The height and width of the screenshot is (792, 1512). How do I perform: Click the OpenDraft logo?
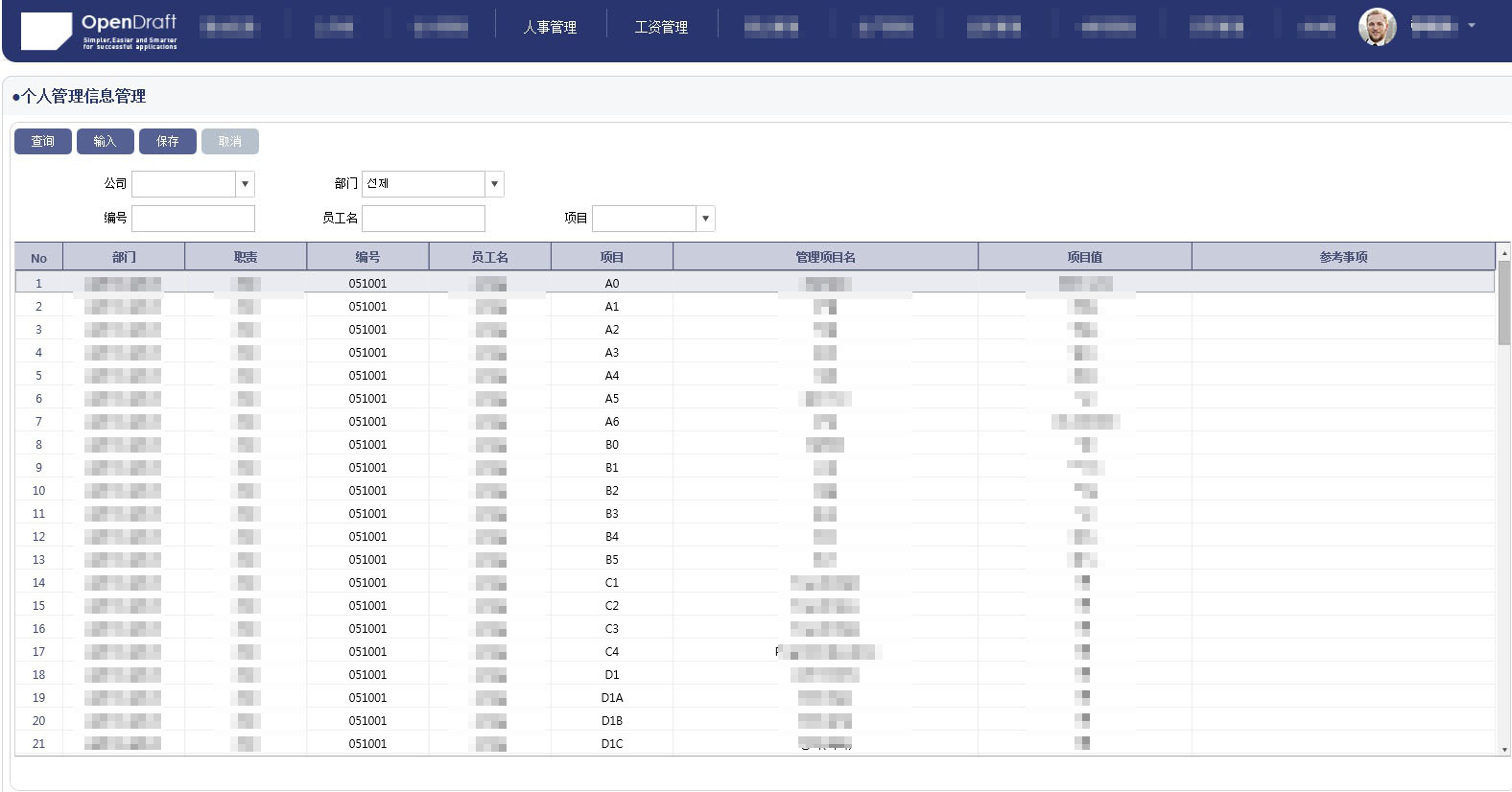(x=99, y=31)
